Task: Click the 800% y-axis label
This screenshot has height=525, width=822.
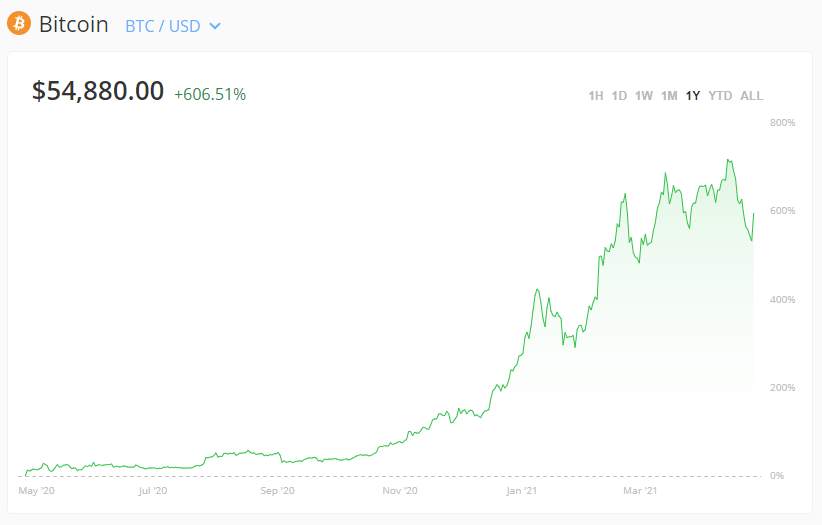Action: (782, 123)
